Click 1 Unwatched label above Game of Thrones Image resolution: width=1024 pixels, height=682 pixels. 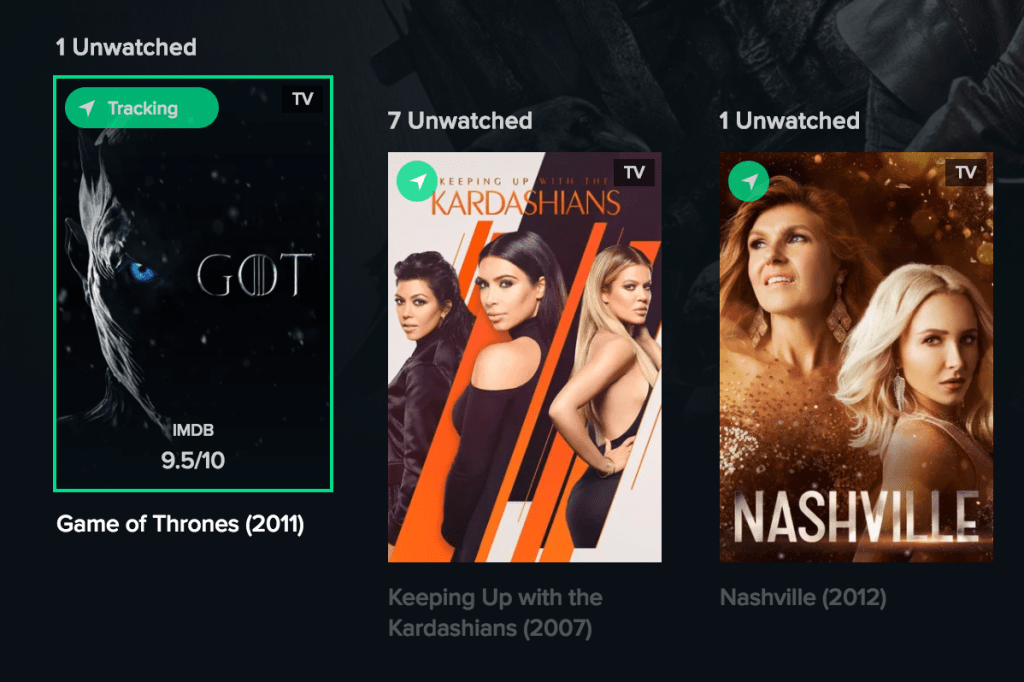tap(126, 47)
